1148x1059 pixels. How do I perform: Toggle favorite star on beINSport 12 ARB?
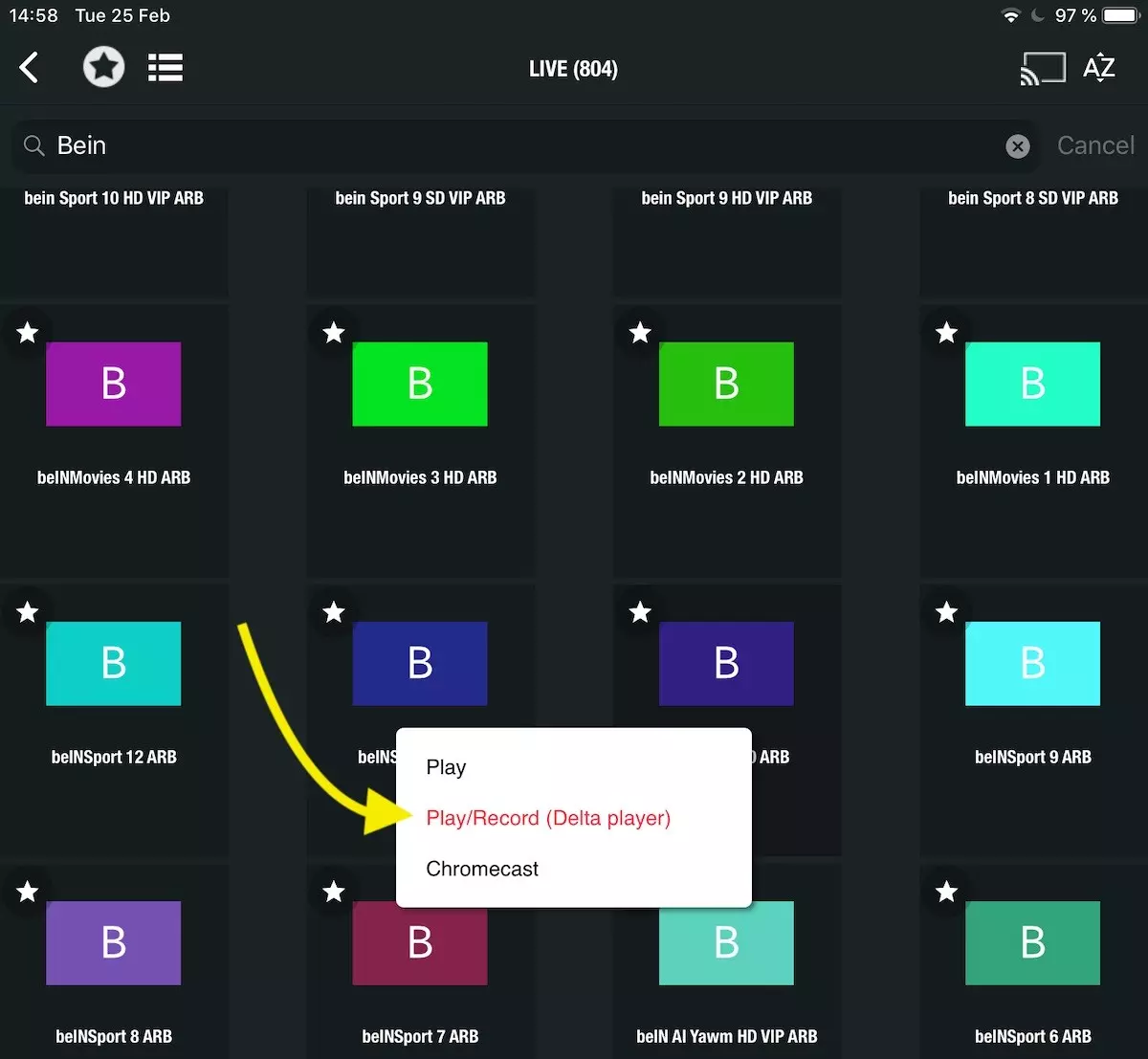tap(28, 612)
